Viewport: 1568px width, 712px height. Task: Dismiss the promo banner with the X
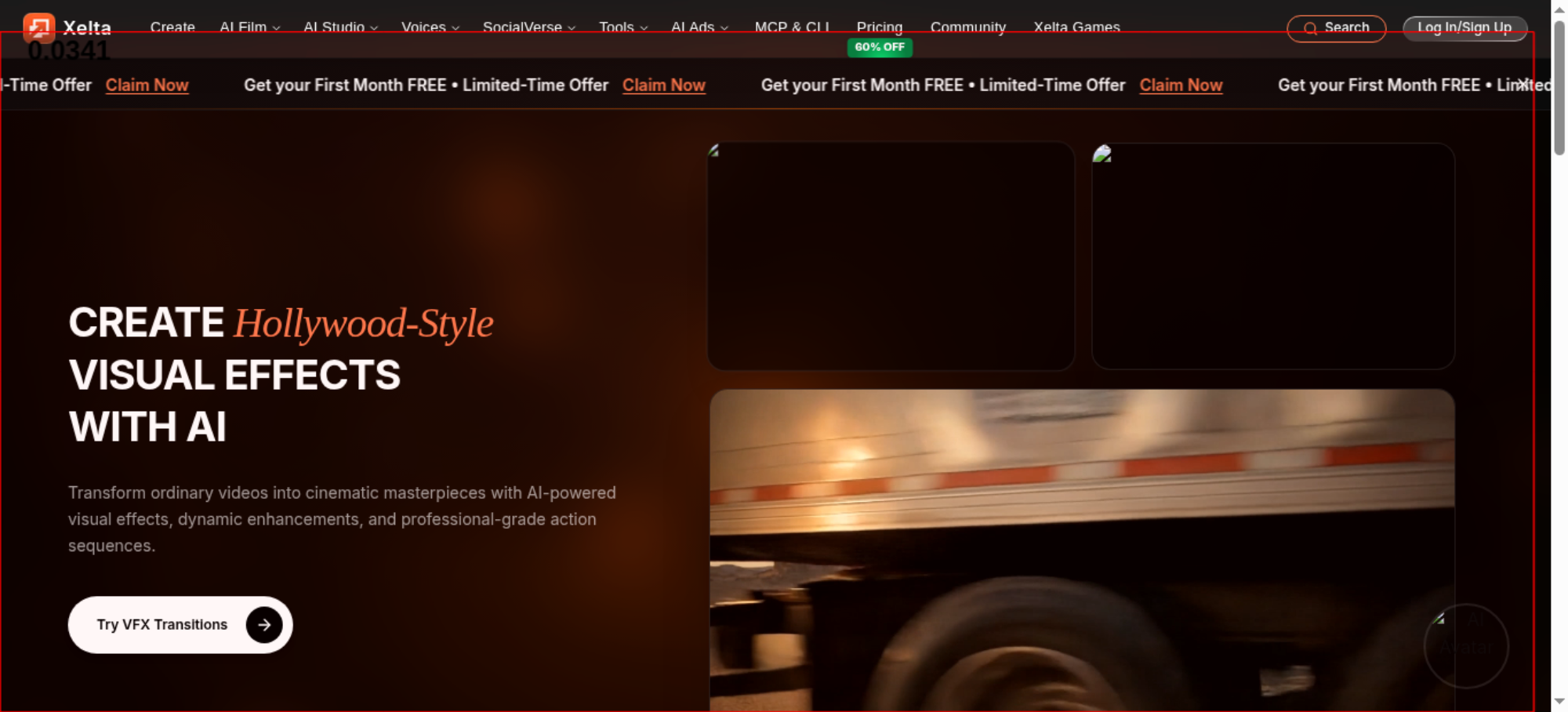pos(1523,84)
